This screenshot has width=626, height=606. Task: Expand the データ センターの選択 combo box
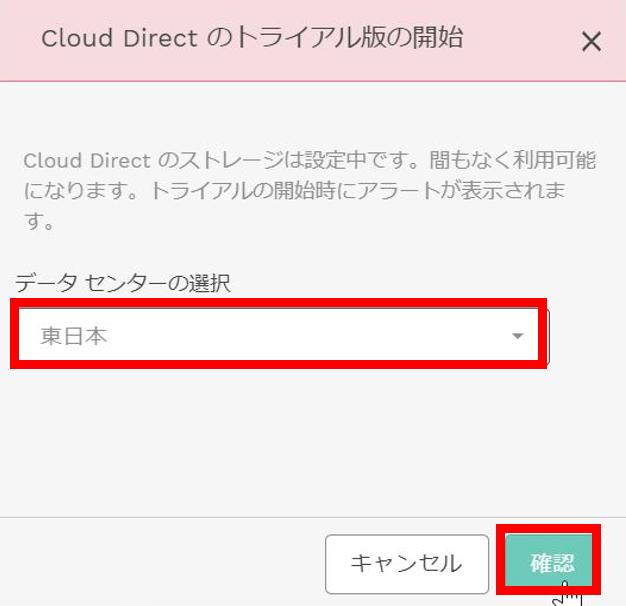[x=280, y=336]
